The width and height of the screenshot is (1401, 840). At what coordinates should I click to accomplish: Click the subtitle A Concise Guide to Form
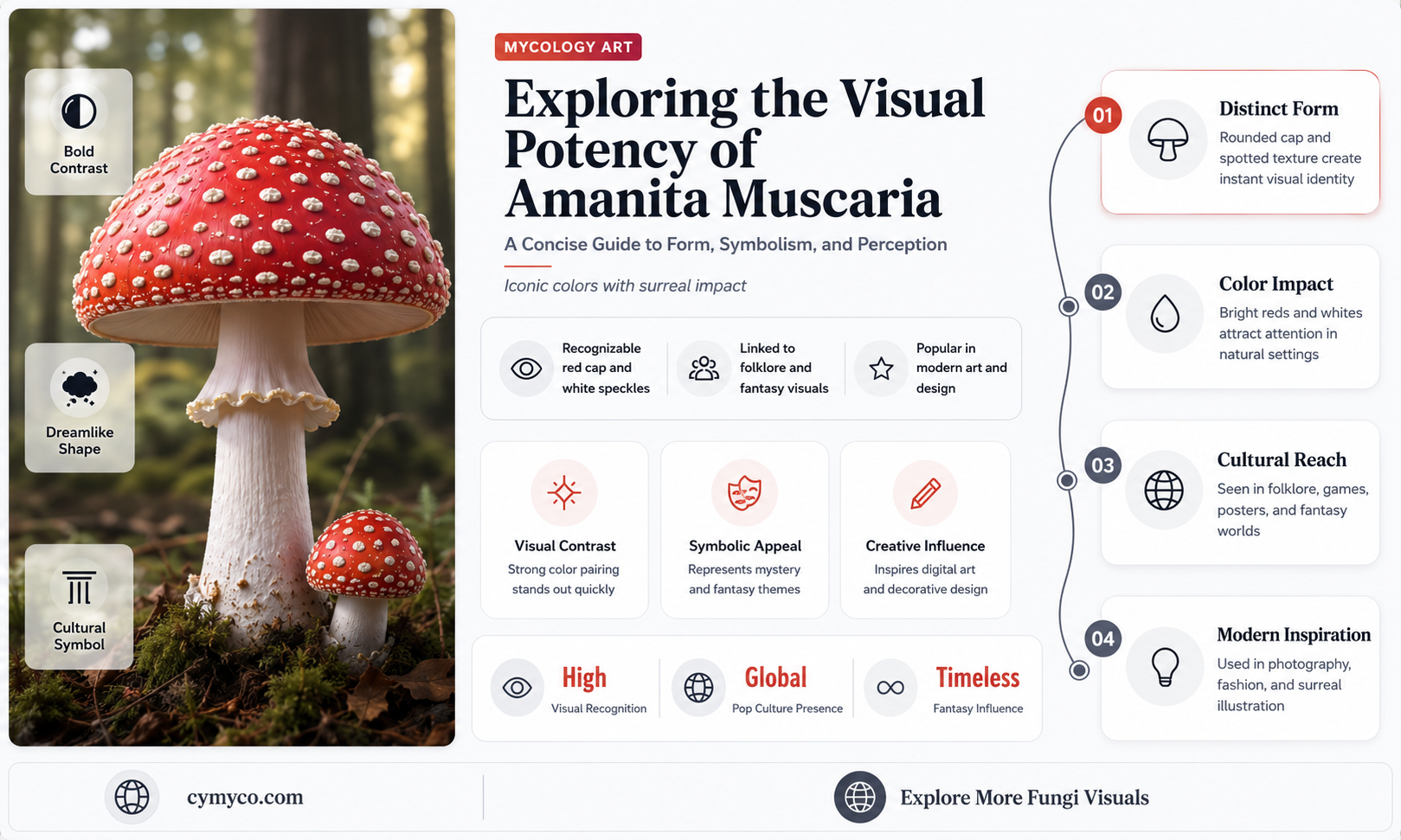tap(725, 244)
